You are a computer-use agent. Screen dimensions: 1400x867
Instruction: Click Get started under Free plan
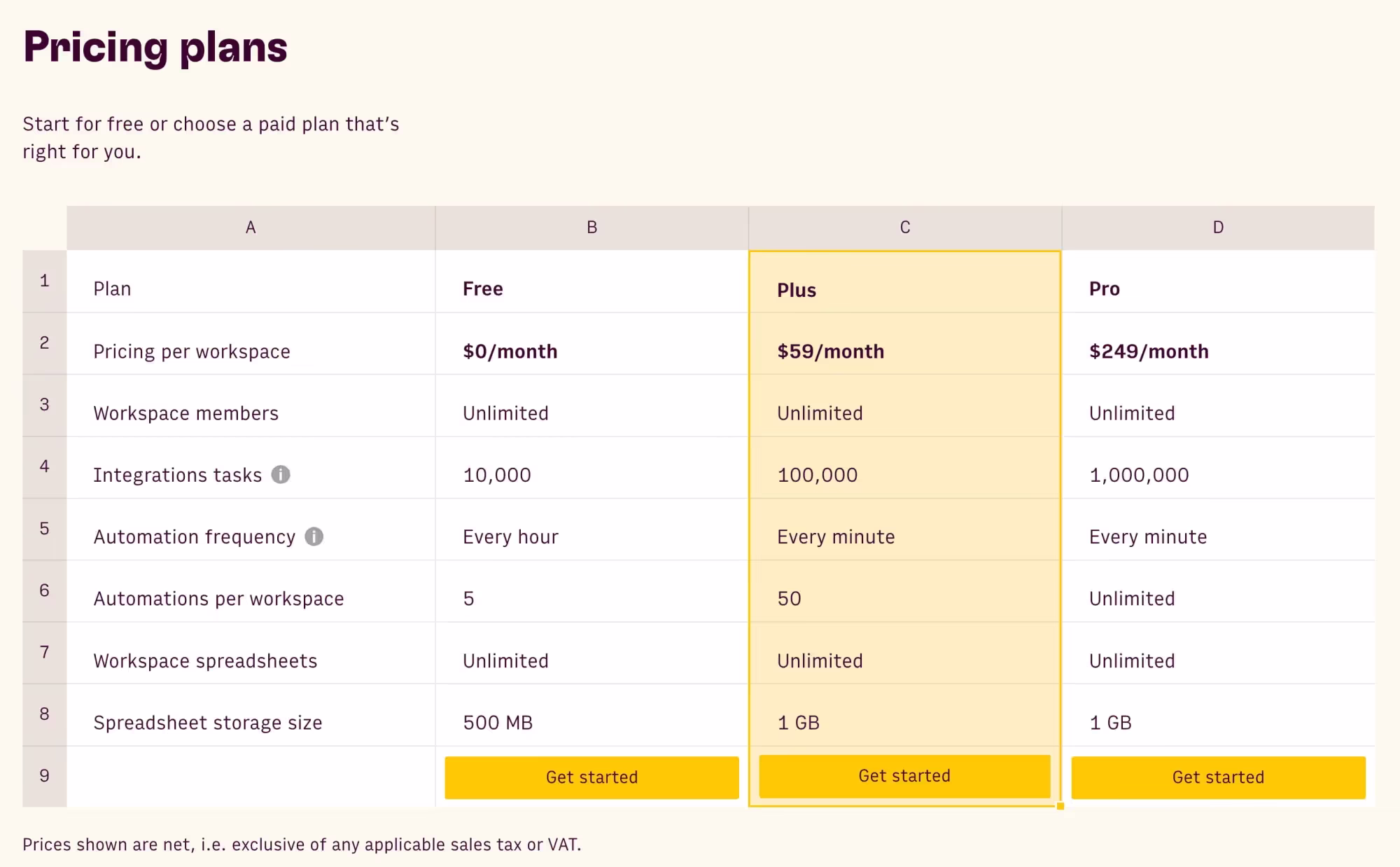pyautogui.click(x=591, y=777)
